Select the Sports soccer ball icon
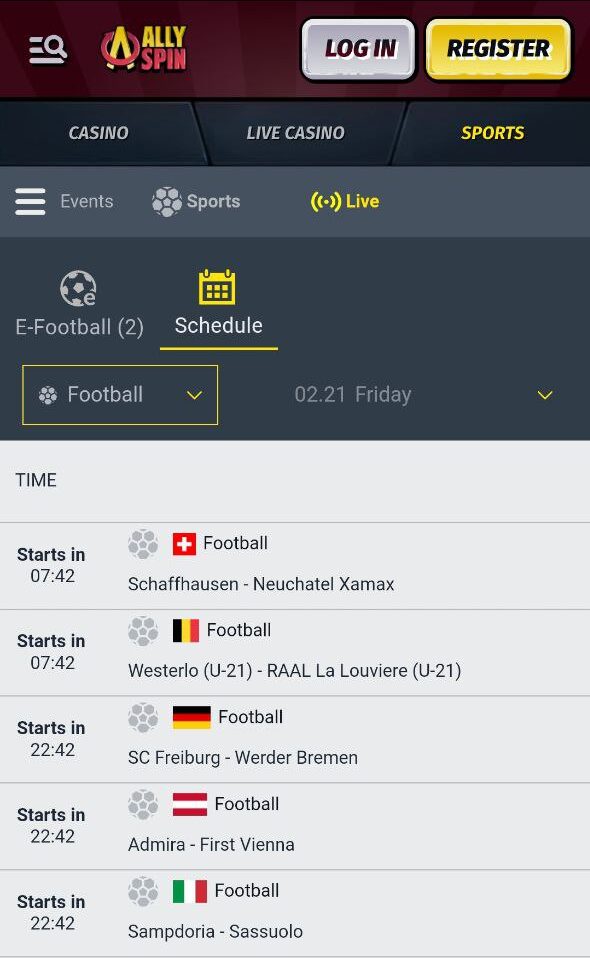 tap(167, 202)
